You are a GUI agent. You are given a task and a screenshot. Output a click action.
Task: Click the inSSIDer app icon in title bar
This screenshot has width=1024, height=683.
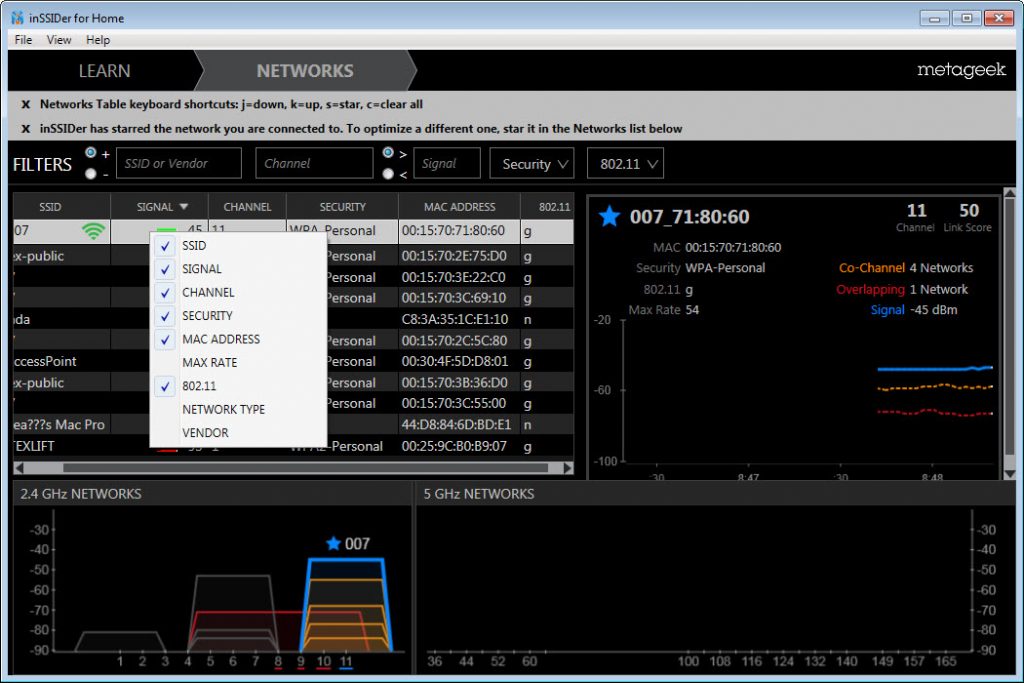[x=18, y=18]
